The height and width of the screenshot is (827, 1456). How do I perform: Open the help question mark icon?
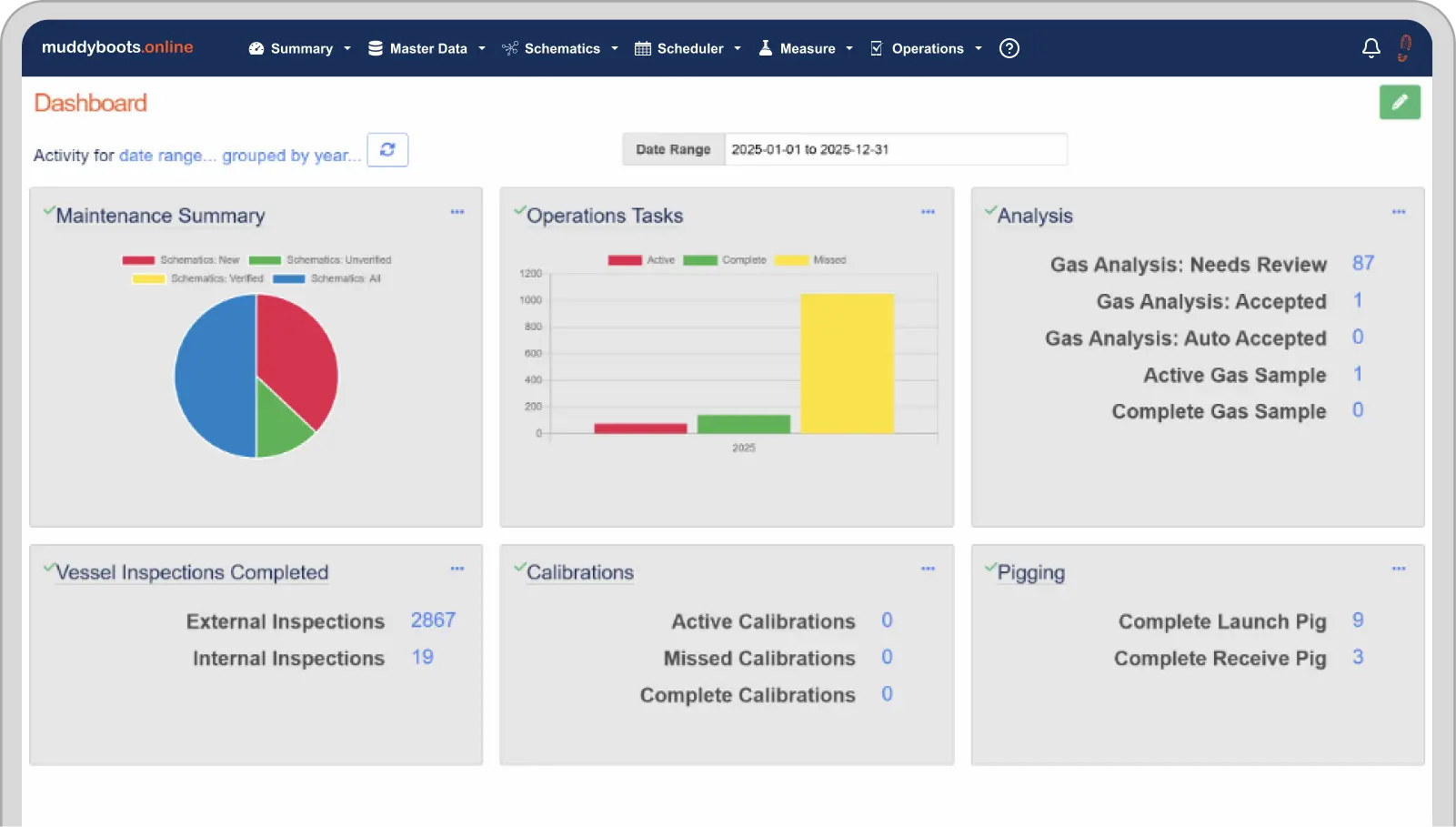click(x=1009, y=48)
